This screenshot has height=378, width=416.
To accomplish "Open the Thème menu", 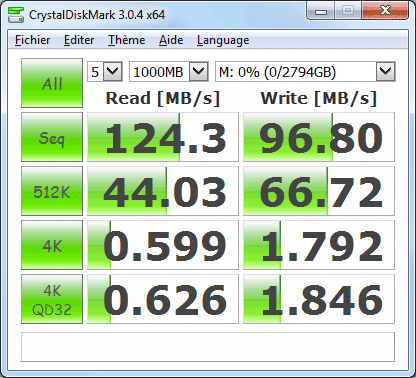I will point(126,40).
